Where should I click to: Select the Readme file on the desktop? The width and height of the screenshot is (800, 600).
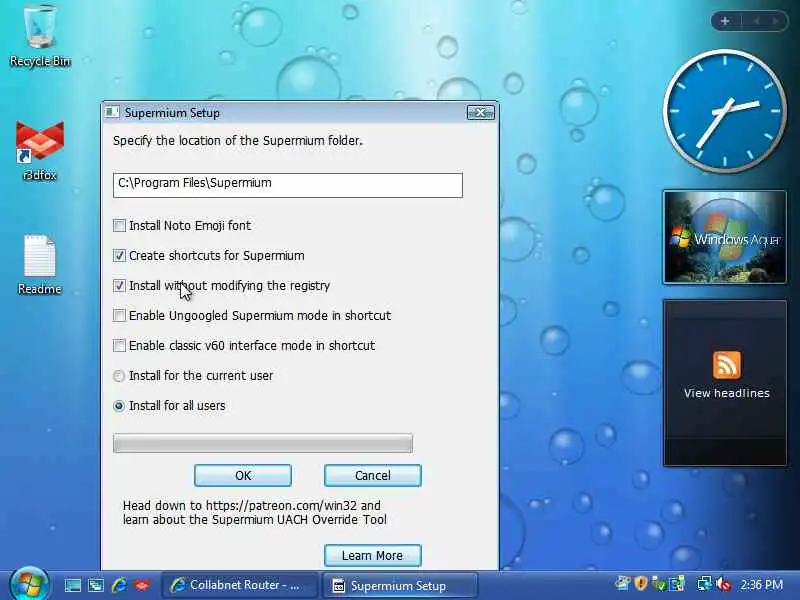pos(40,264)
